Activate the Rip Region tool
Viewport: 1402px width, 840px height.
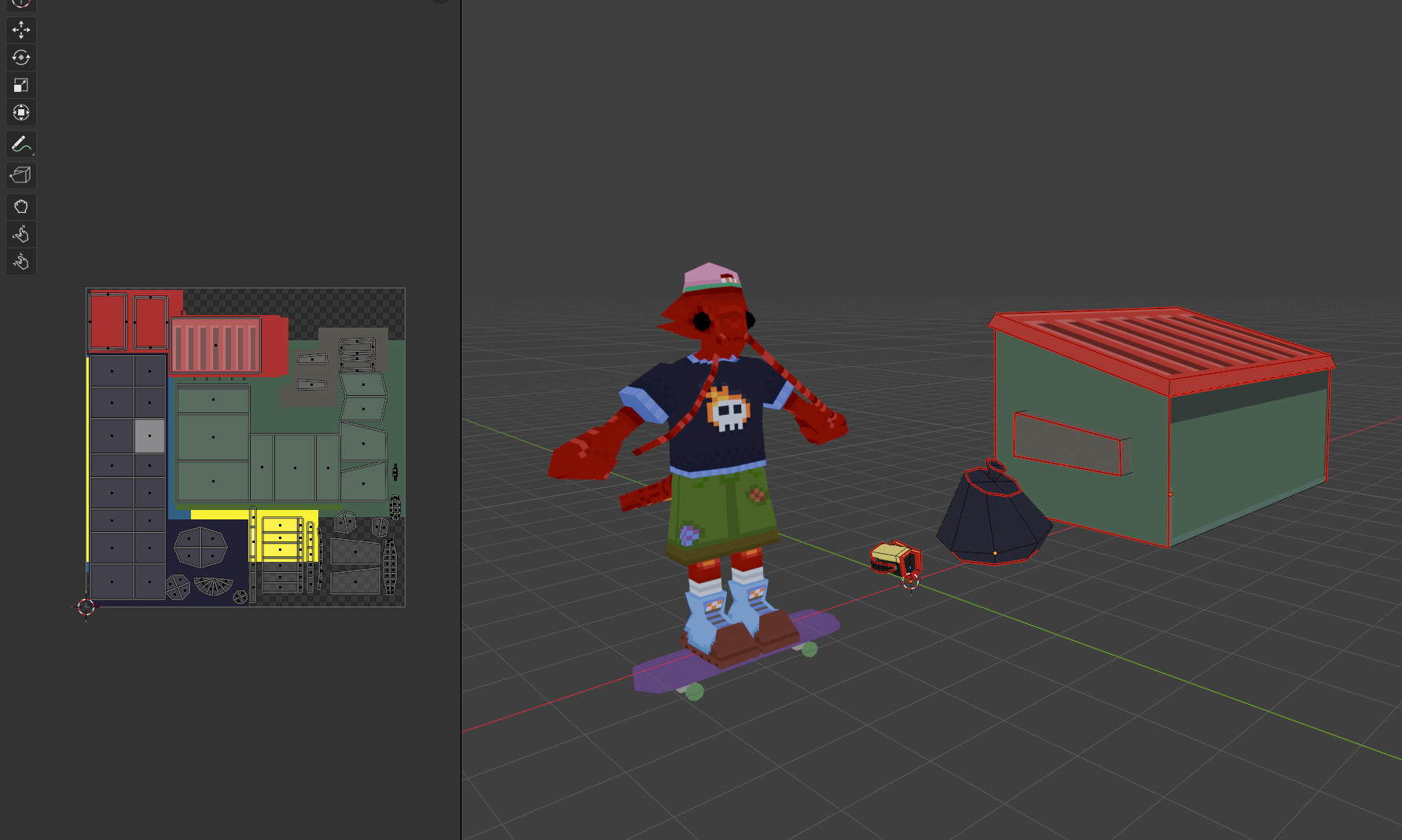pos(21,175)
